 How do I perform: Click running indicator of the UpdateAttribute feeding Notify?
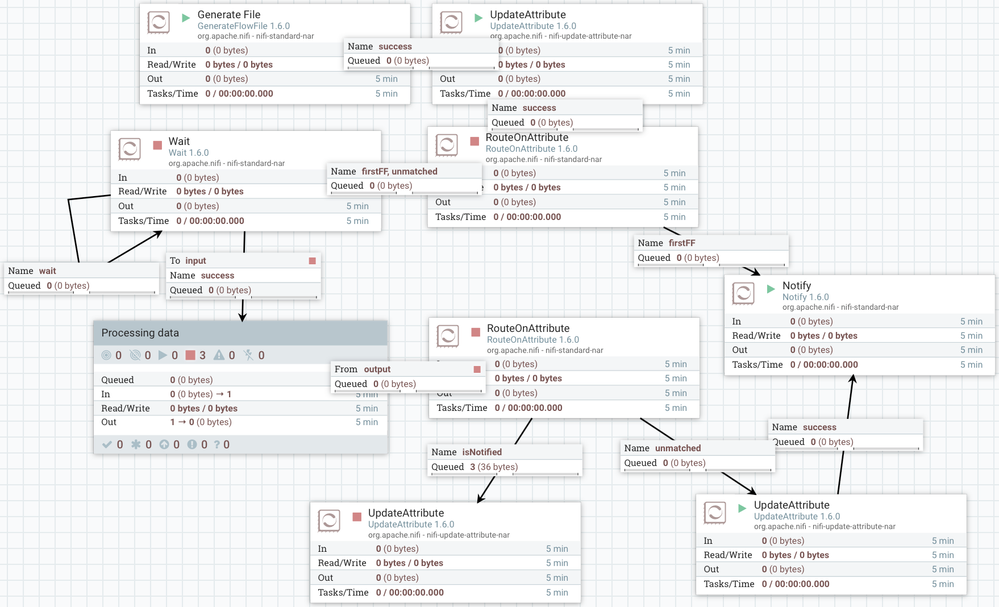[x=742, y=508]
